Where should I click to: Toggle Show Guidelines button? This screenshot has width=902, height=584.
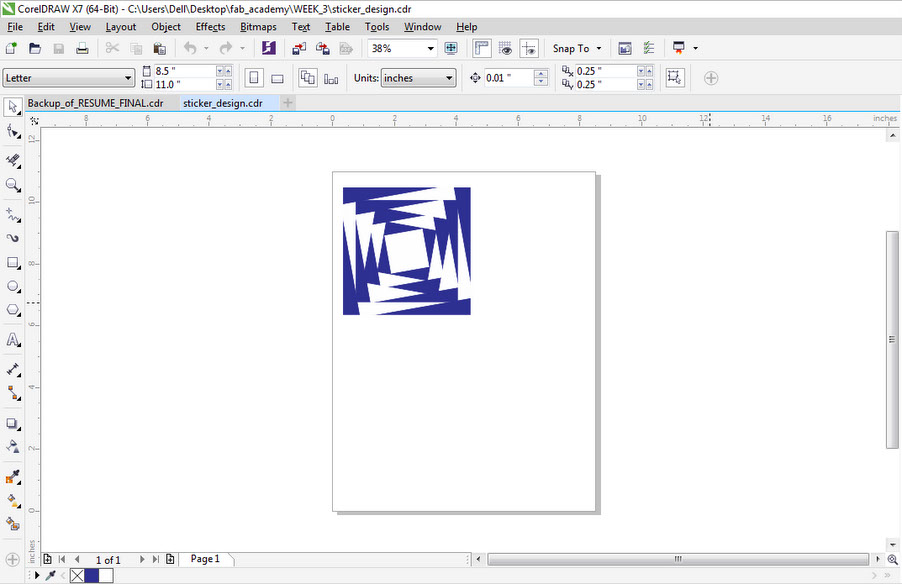529,48
